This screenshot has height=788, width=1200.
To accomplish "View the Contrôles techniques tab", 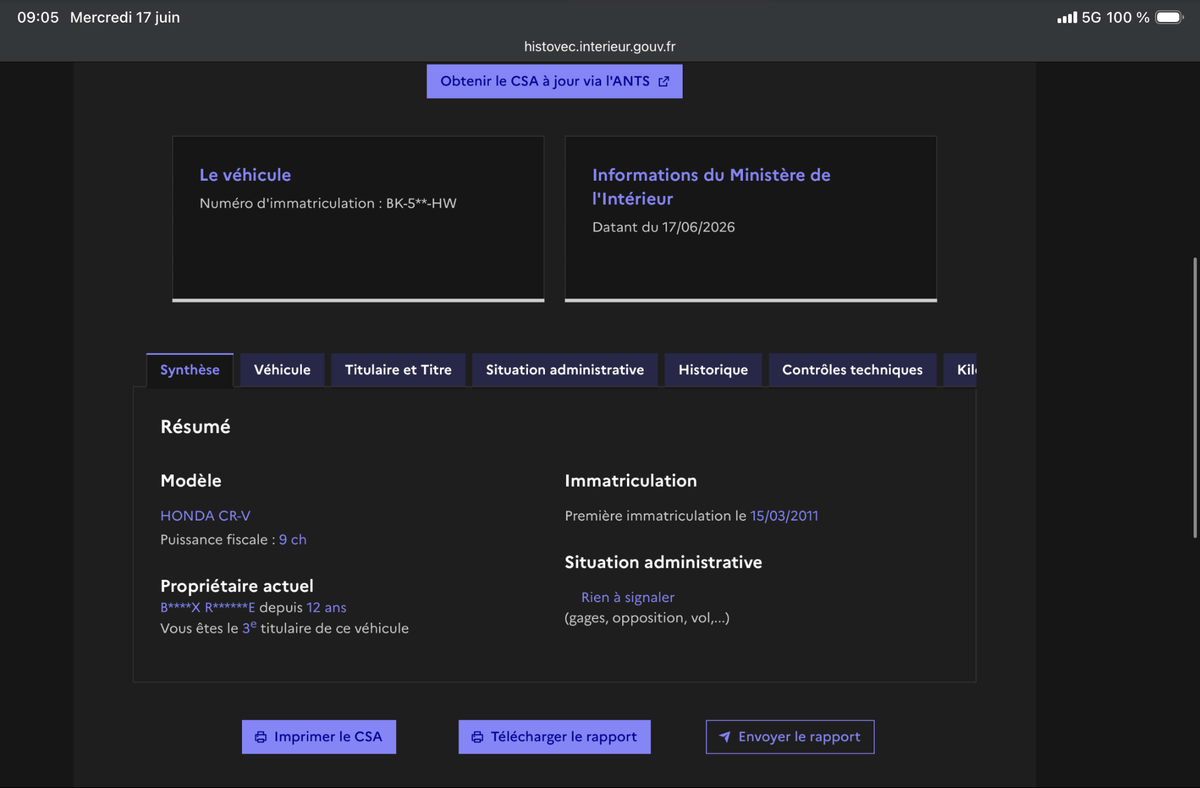I will pos(852,370).
